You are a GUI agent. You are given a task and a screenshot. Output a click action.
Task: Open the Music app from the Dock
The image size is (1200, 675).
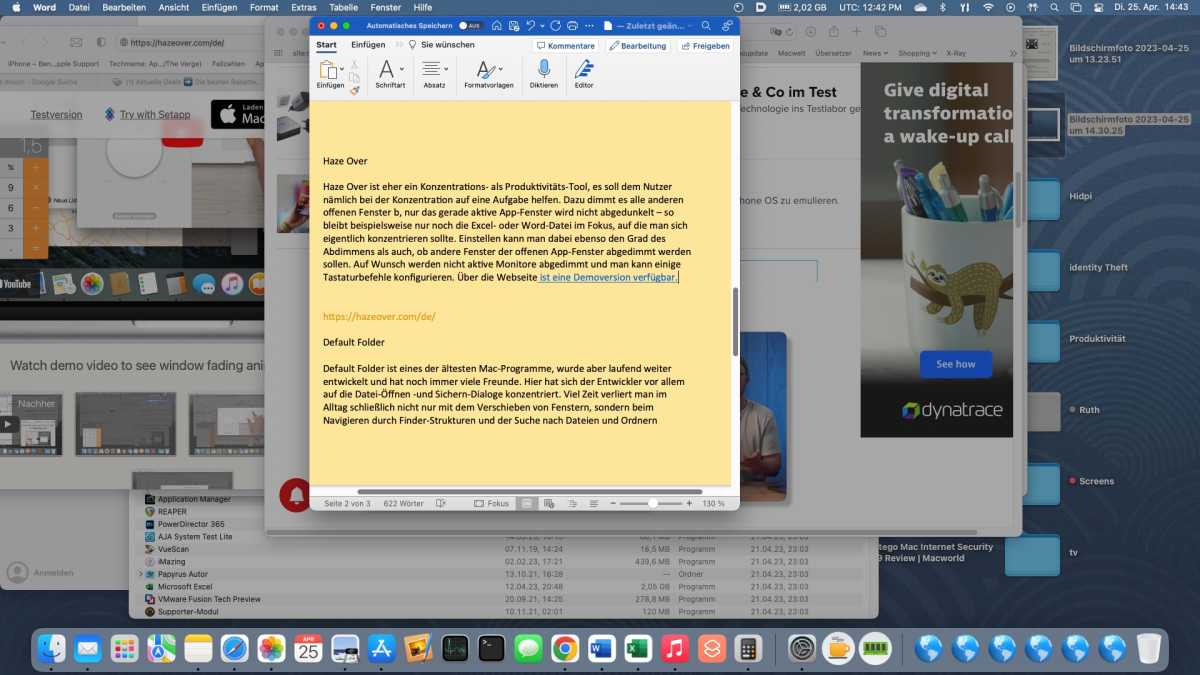(x=675, y=648)
